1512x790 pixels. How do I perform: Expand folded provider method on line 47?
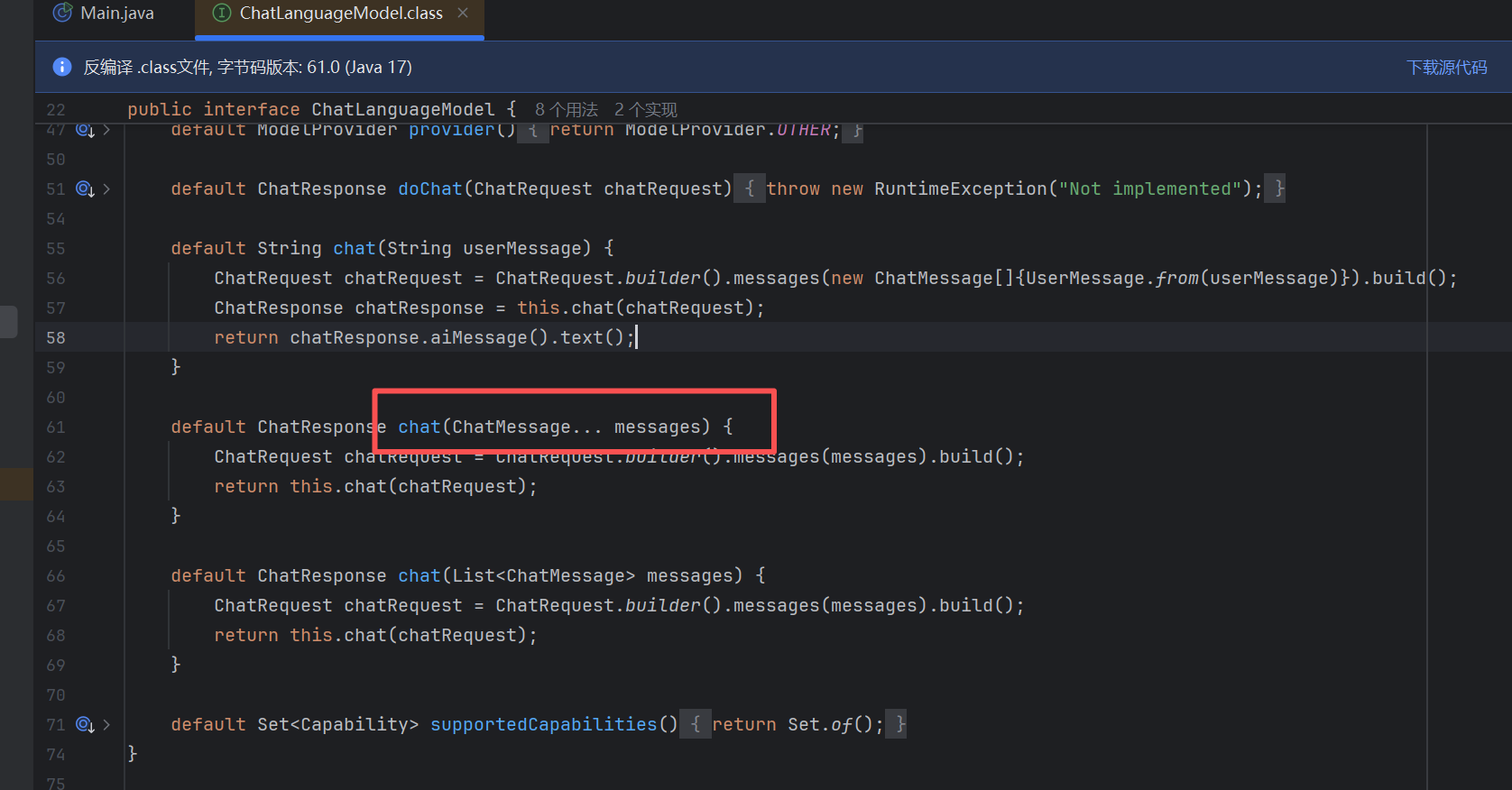[106, 130]
